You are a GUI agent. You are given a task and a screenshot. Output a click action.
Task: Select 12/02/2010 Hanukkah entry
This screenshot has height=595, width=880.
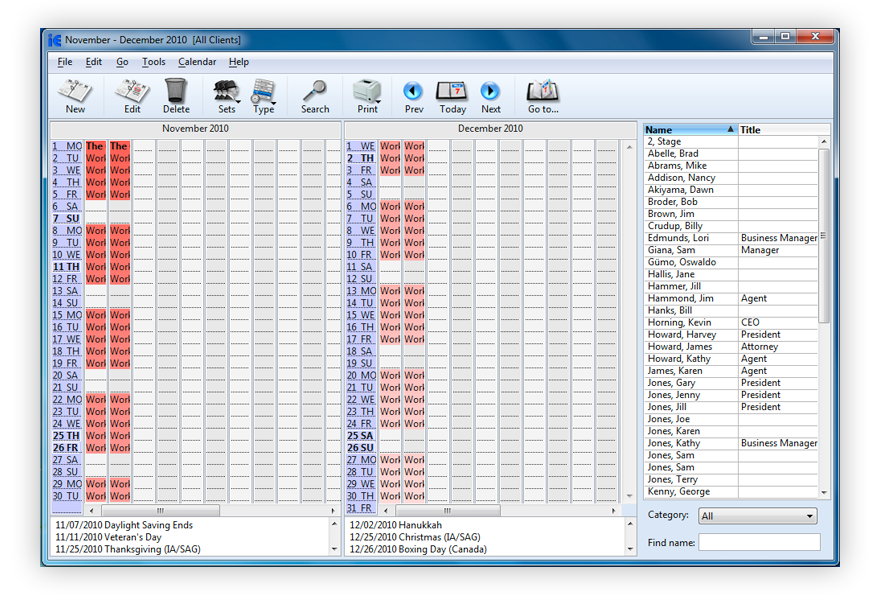tap(396, 525)
